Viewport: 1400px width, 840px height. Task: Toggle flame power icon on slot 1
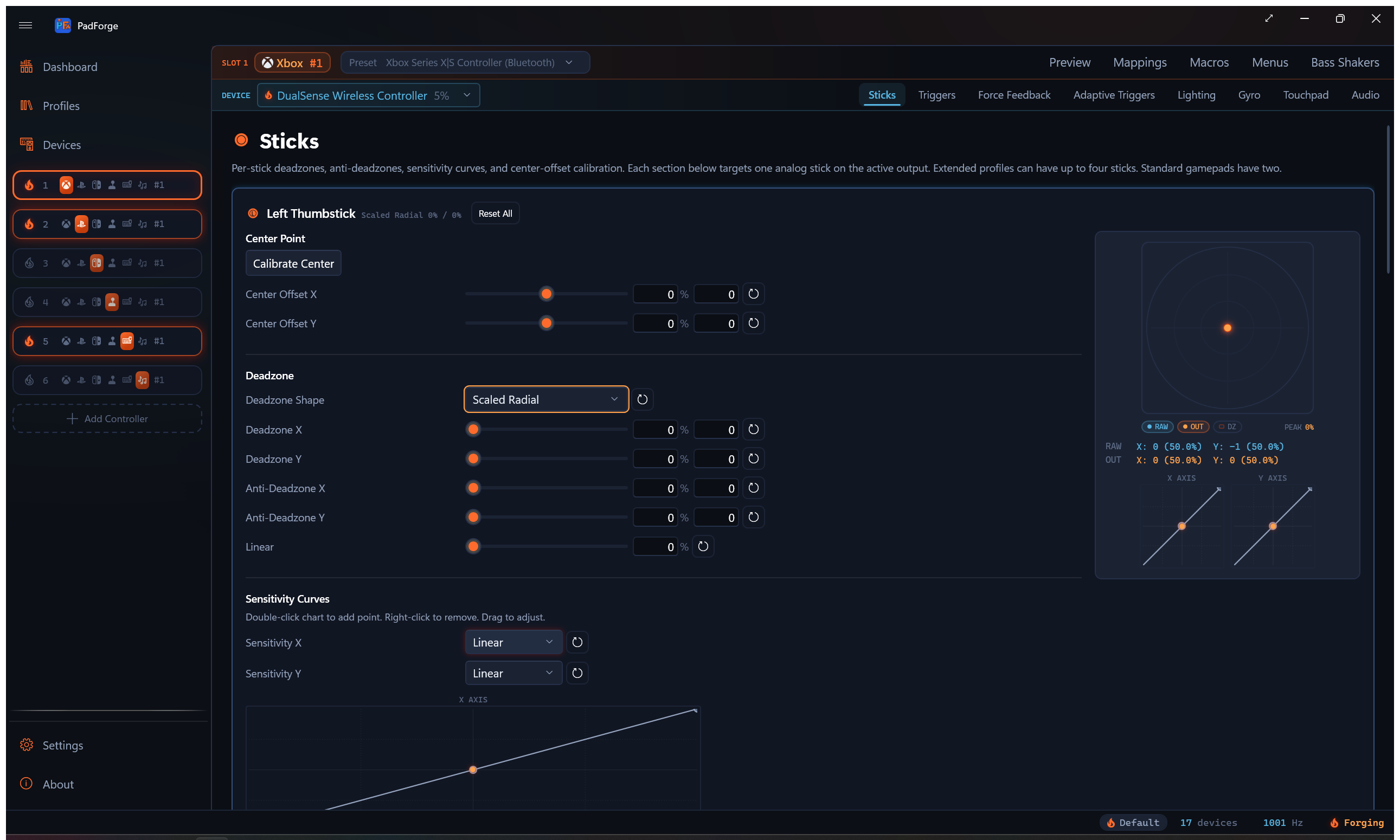29,185
